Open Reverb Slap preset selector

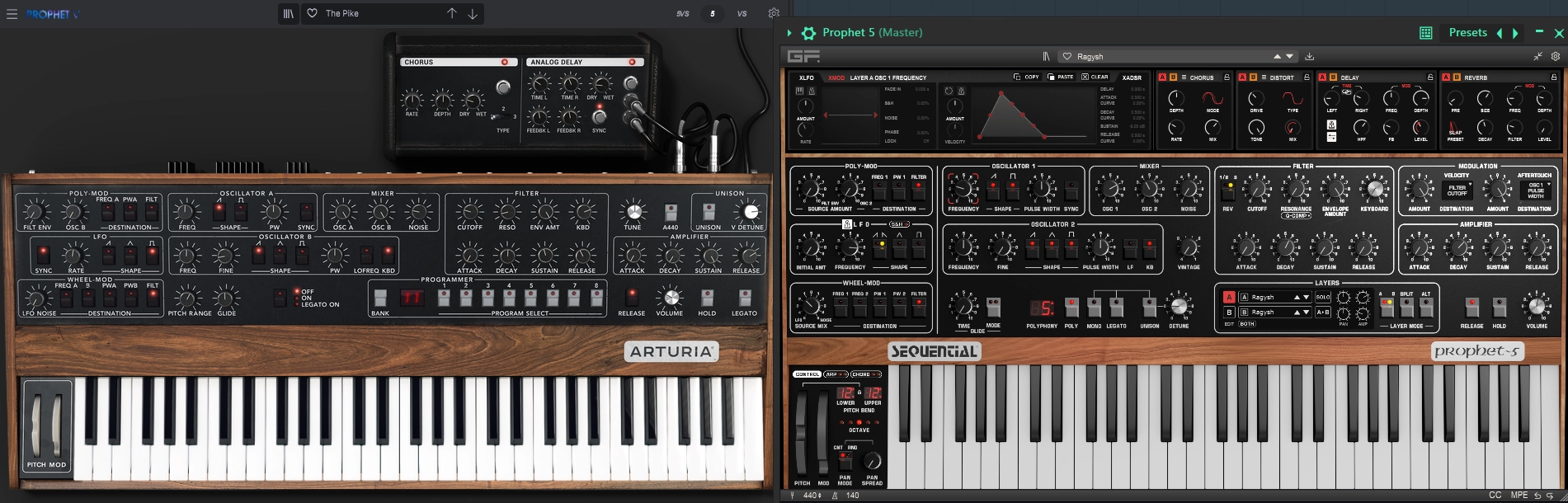pyautogui.click(x=1455, y=129)
